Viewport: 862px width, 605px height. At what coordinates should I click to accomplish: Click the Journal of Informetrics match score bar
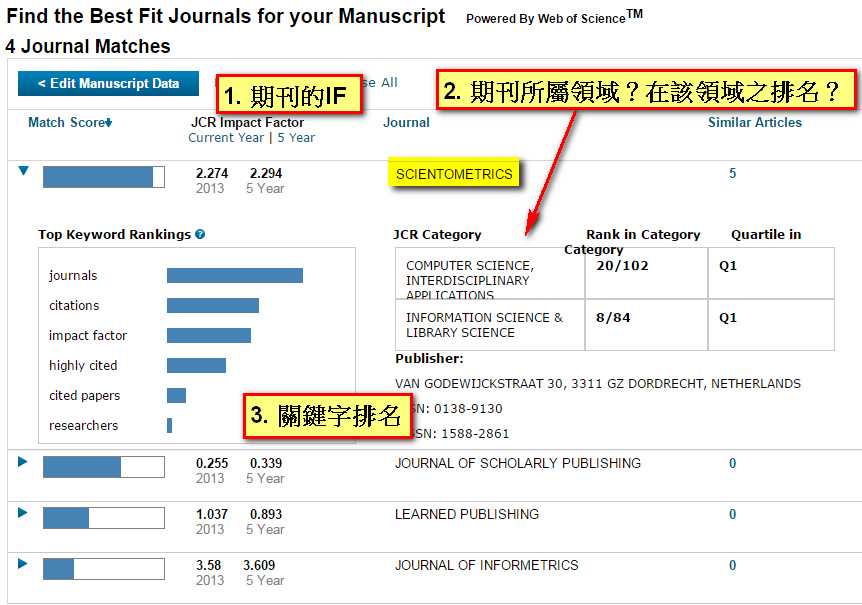point(104,569)
